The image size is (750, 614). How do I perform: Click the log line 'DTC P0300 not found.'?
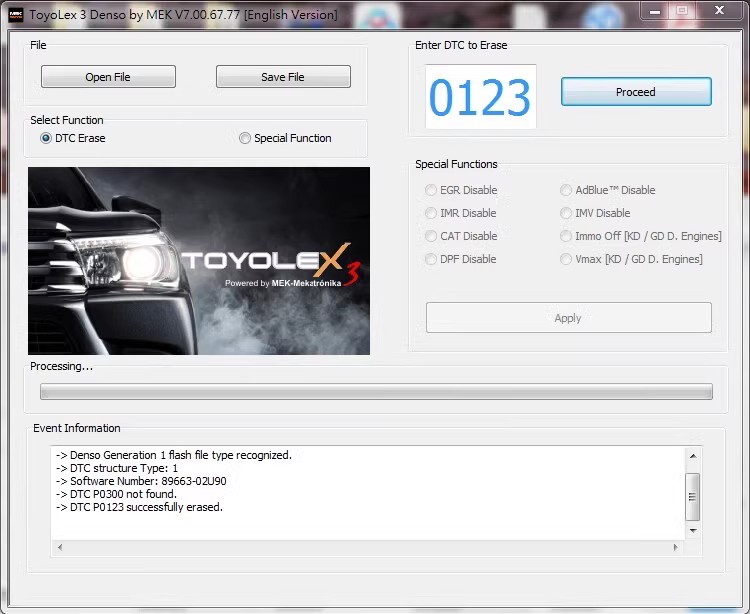[116, 494]
